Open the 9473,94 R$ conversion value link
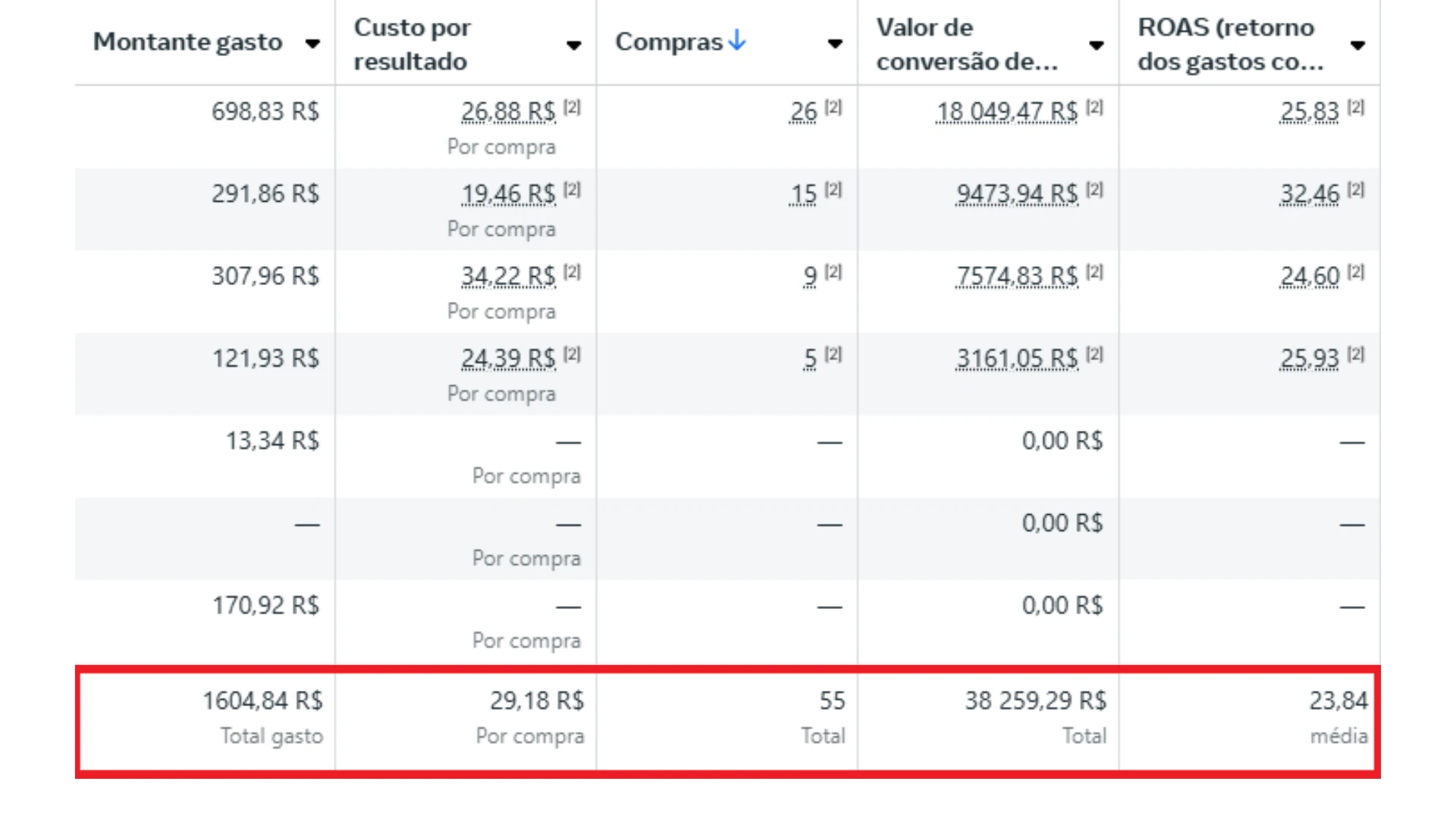The image size is (1456, 819). click(x=1018, y=194)
